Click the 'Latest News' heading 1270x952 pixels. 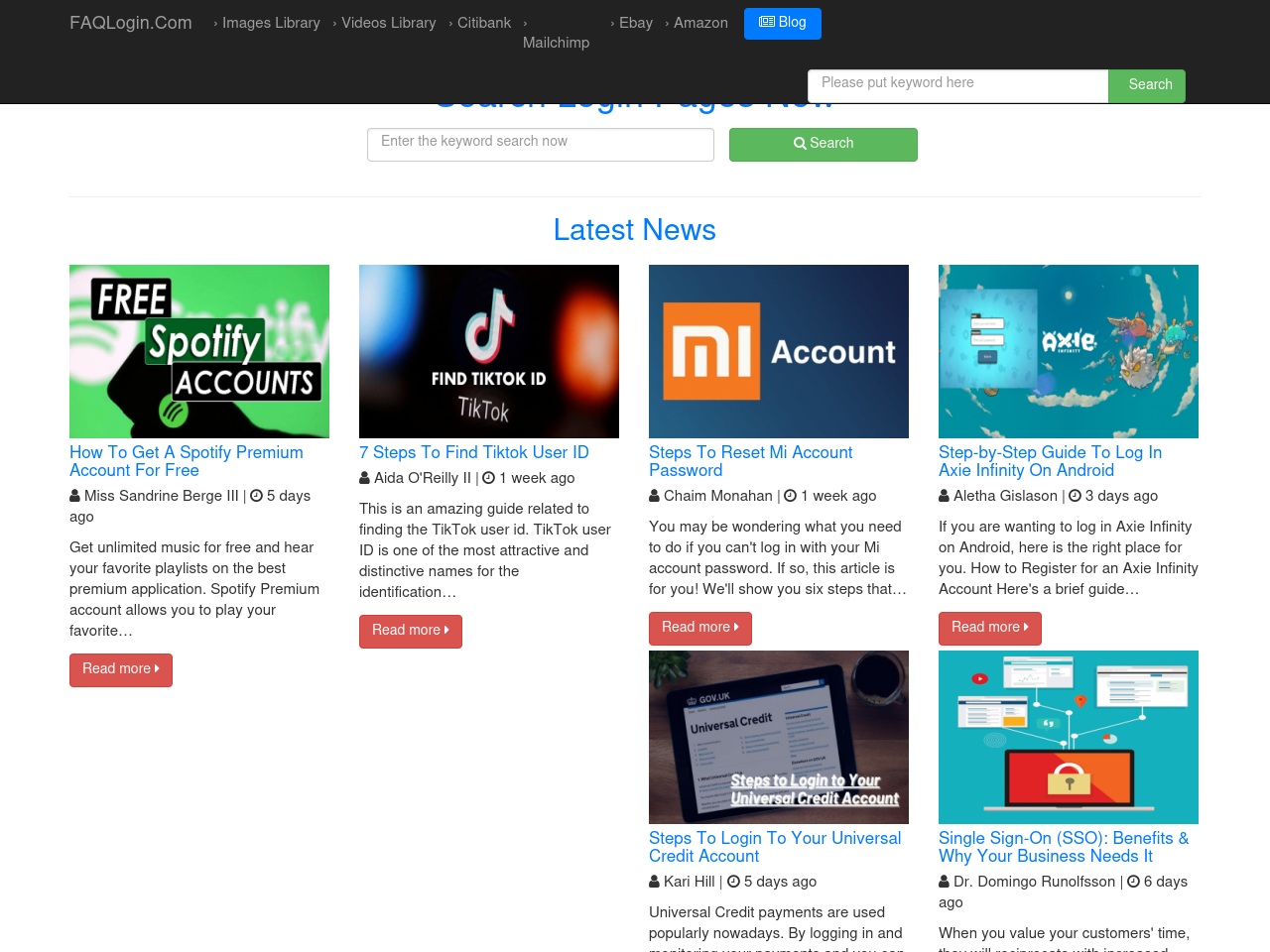click(635, 230)
